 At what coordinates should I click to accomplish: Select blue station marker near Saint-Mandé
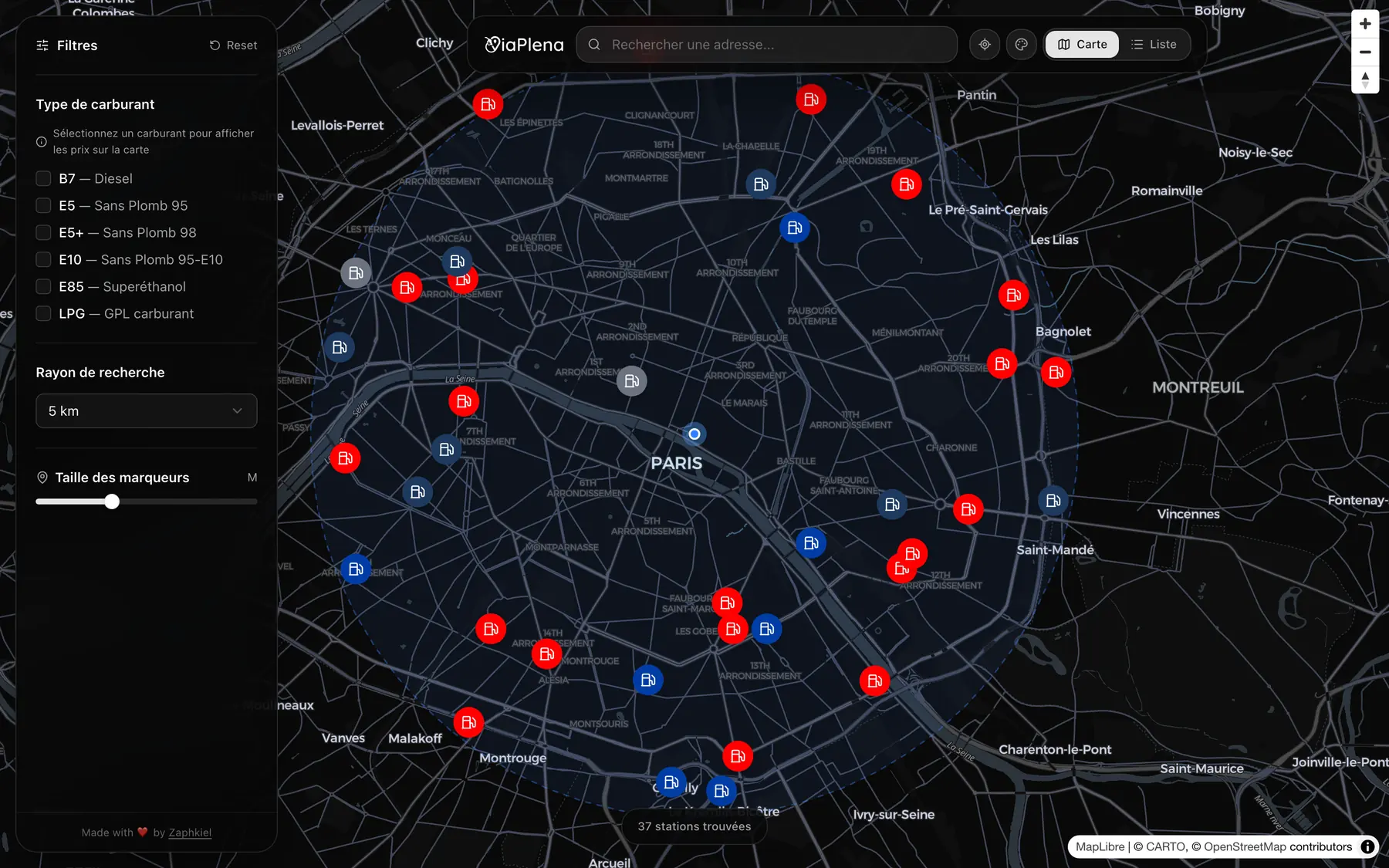[x=1053, y=502]
